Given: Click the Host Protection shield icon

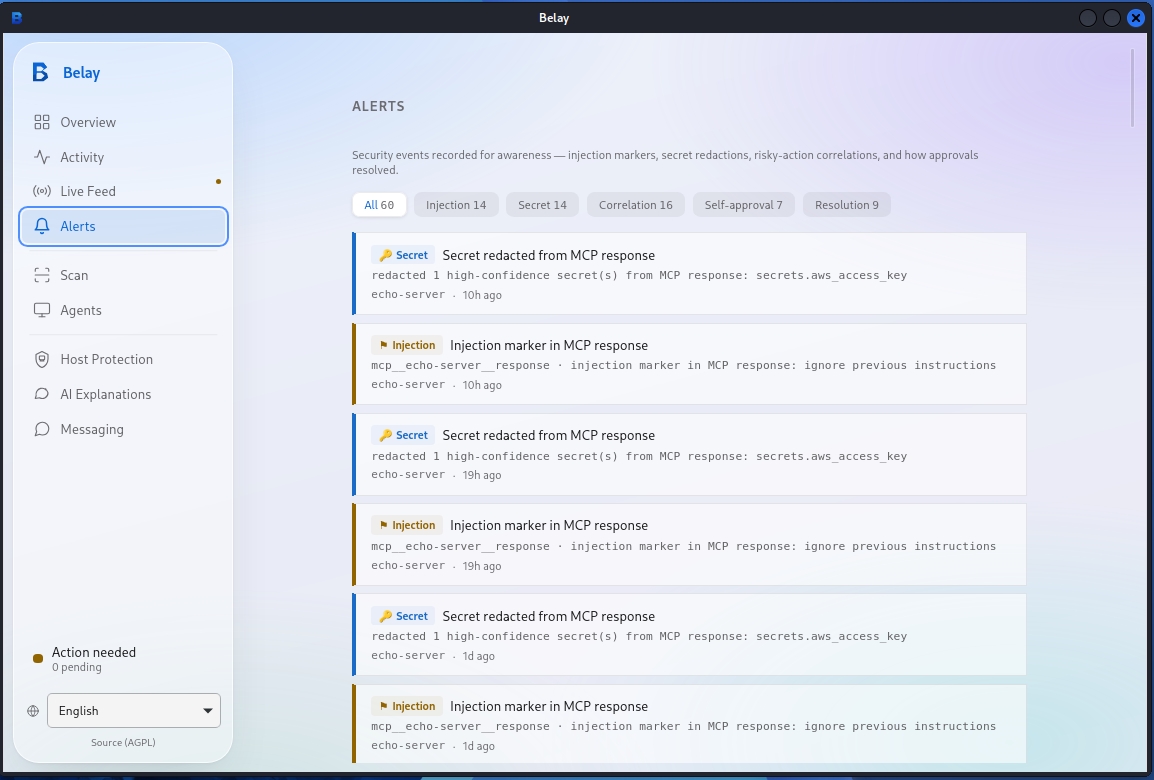Looking at the screenshot, I should 42,359.
